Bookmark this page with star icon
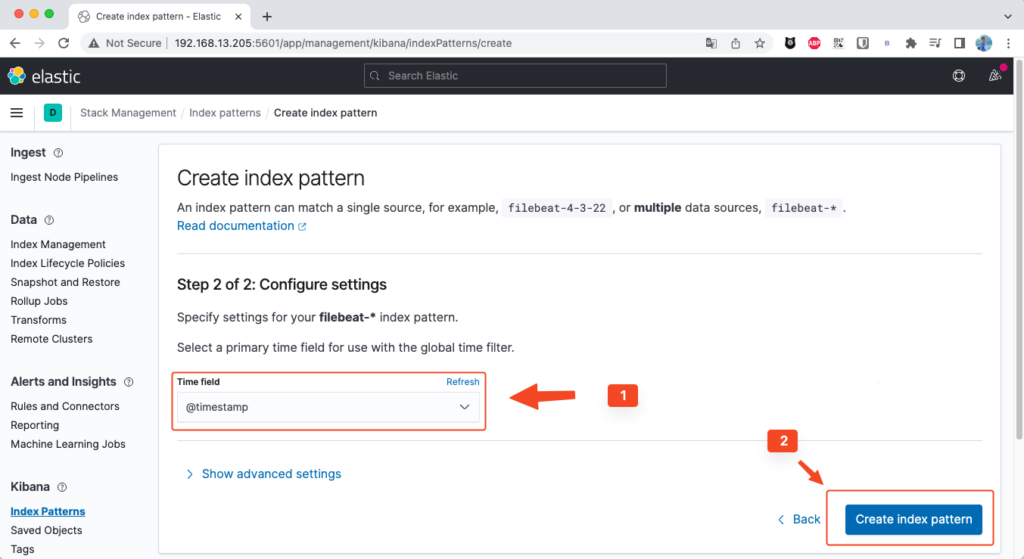Image resolution: width=1024 pixels, height=559 pixels. coord(760,43)
